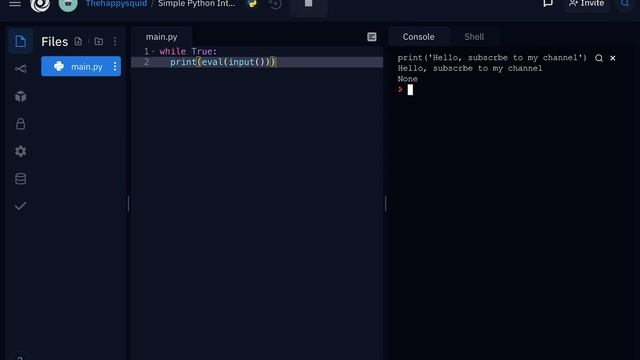This screenshot has height=360, width=640.
Task: Click code line 2 with print eval
Action: tap(257, 62)
